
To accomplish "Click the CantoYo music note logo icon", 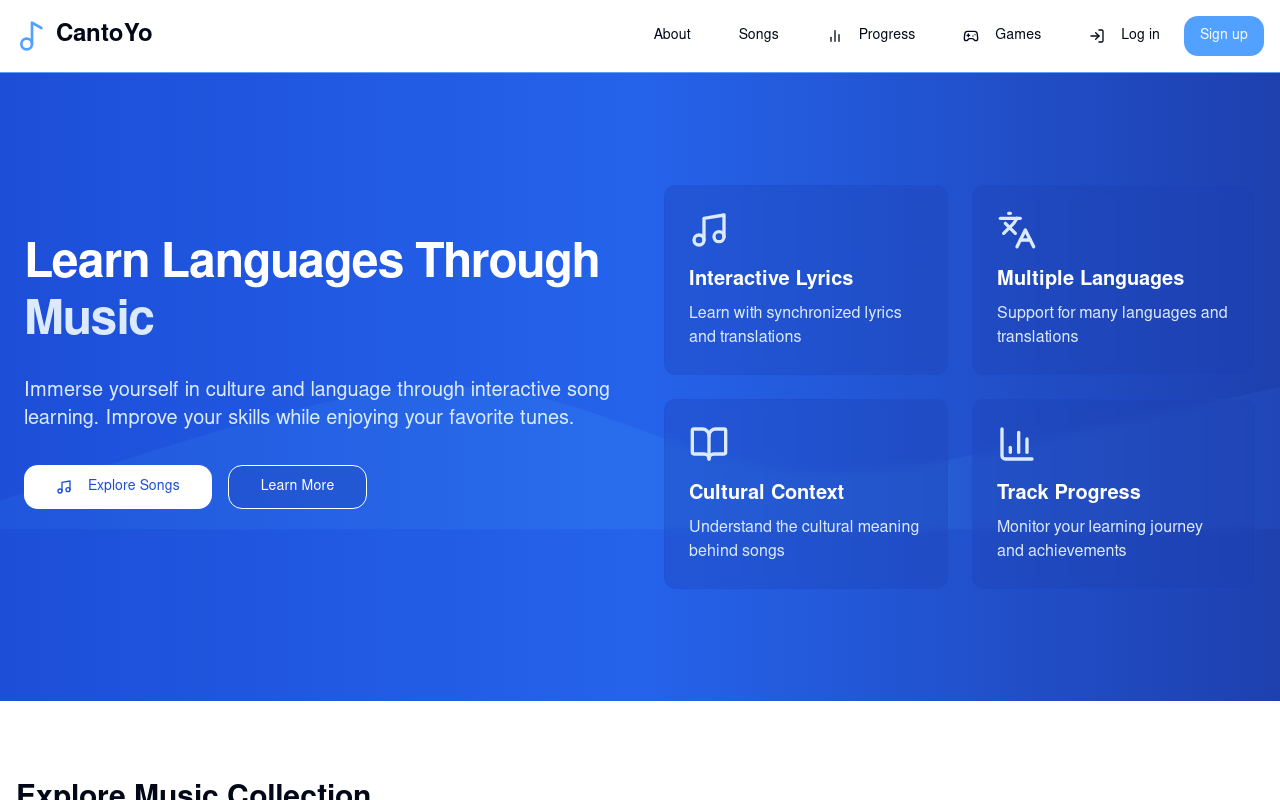I will tap(31, 36).
